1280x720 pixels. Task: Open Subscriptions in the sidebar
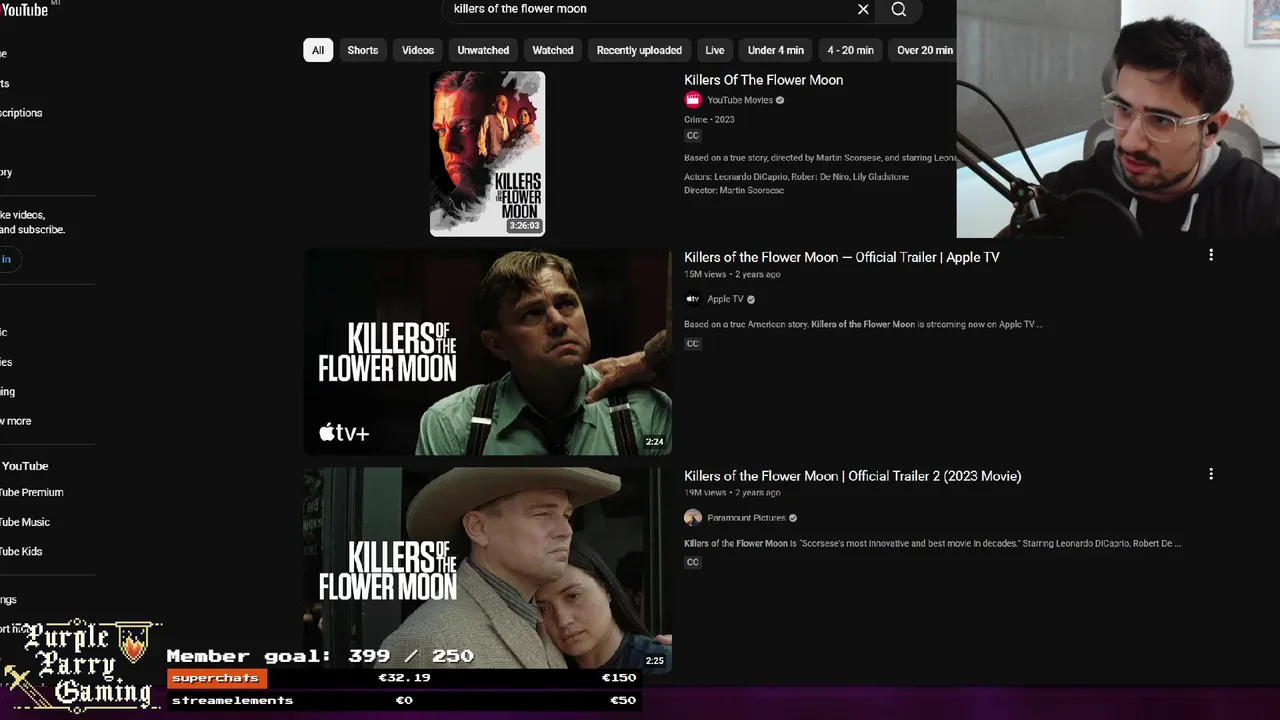[21, 113]
